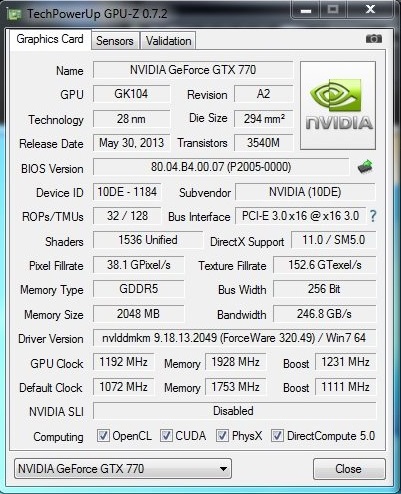This screenshot has height=494, width=401.
Task: Click the GPU Clock field 1192 MHz
Action: (123, 362)
